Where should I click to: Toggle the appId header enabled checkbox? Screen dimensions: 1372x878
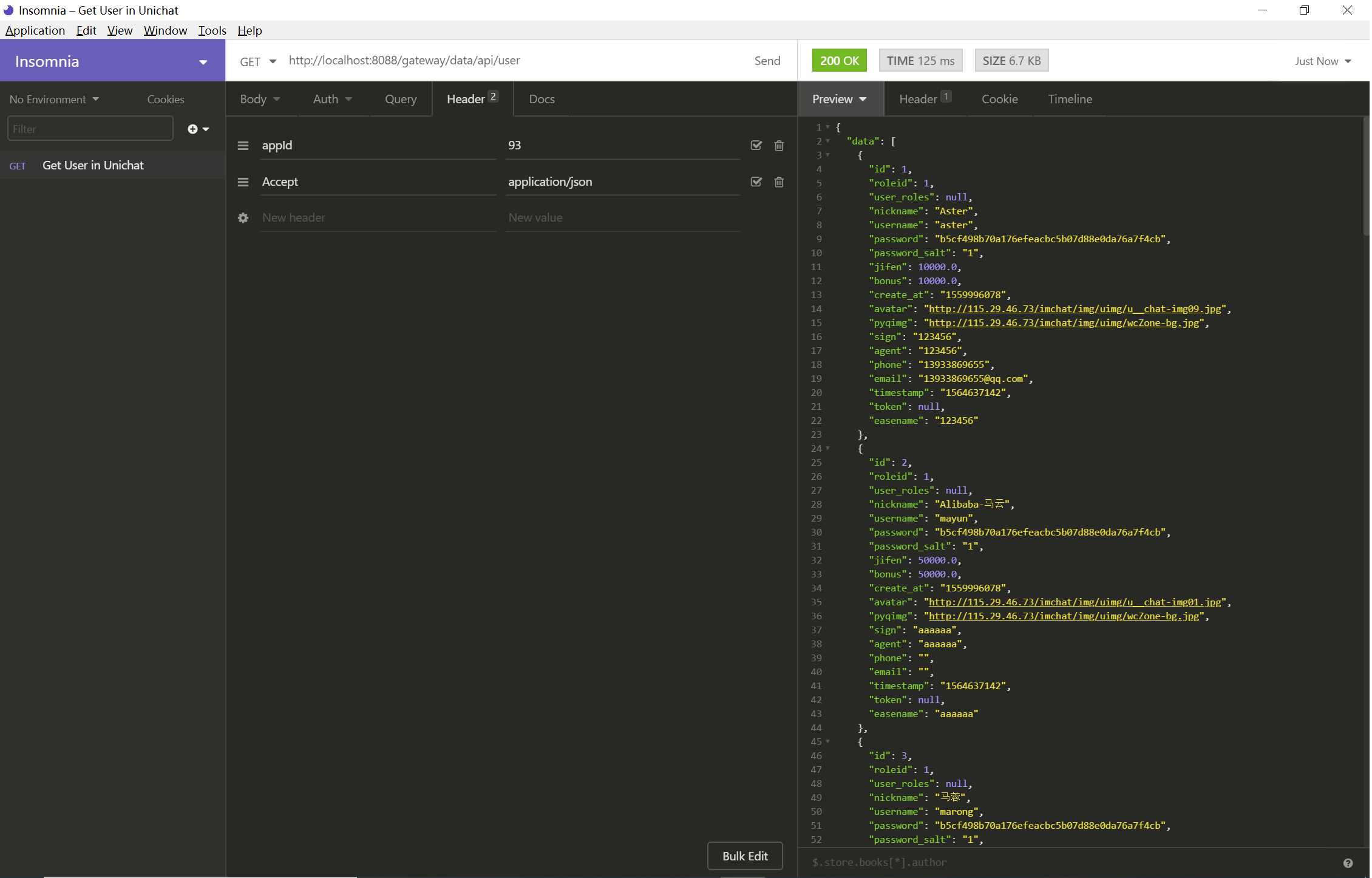tap(756, 145)
